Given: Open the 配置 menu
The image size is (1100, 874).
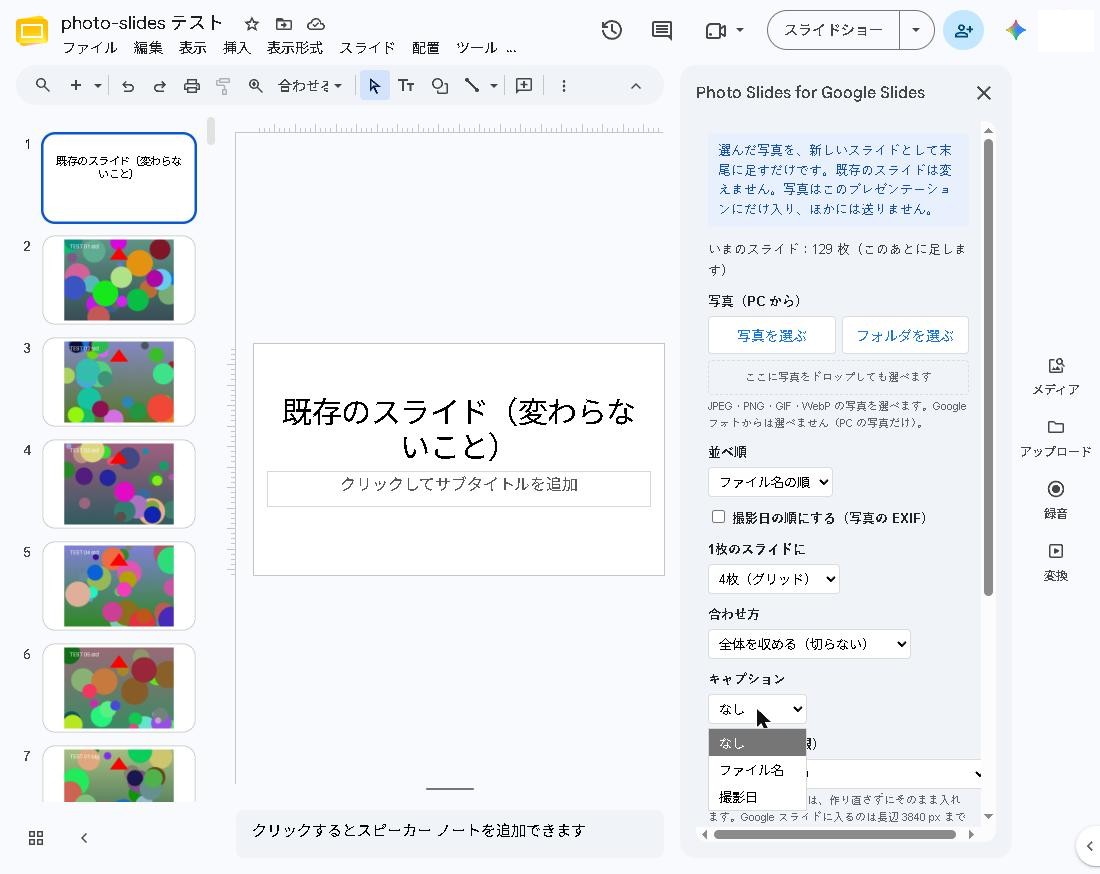Looking at the screenshot, I should [x=425, y=48].
